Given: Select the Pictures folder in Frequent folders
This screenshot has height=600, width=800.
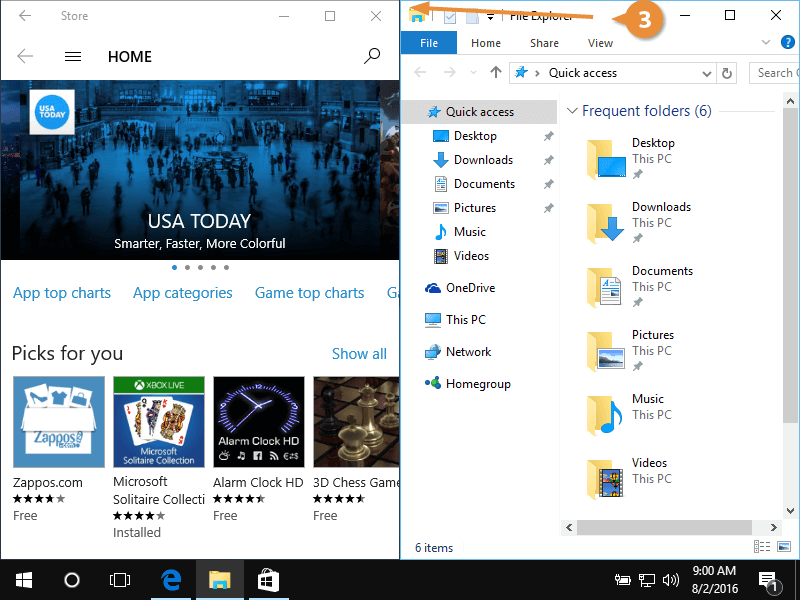Looking at the screenshot, I should pos(631,351).
